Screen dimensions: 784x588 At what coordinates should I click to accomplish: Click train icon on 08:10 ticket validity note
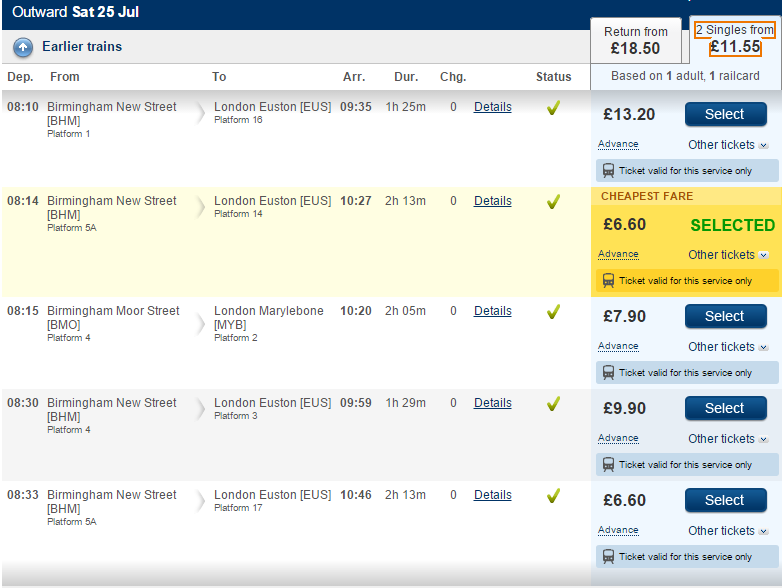(608, 170)
